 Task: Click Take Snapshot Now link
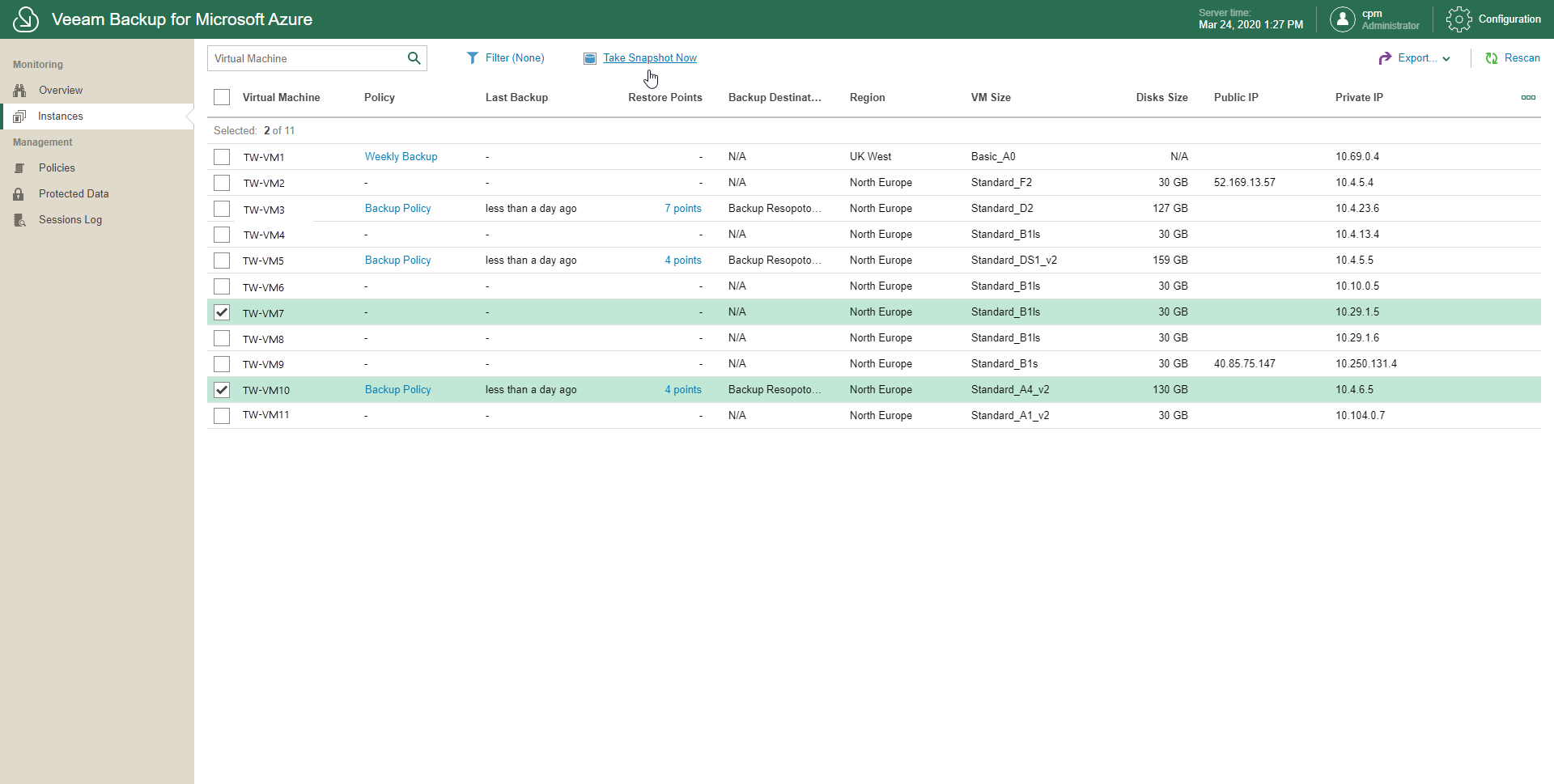[x=650, y=58]
